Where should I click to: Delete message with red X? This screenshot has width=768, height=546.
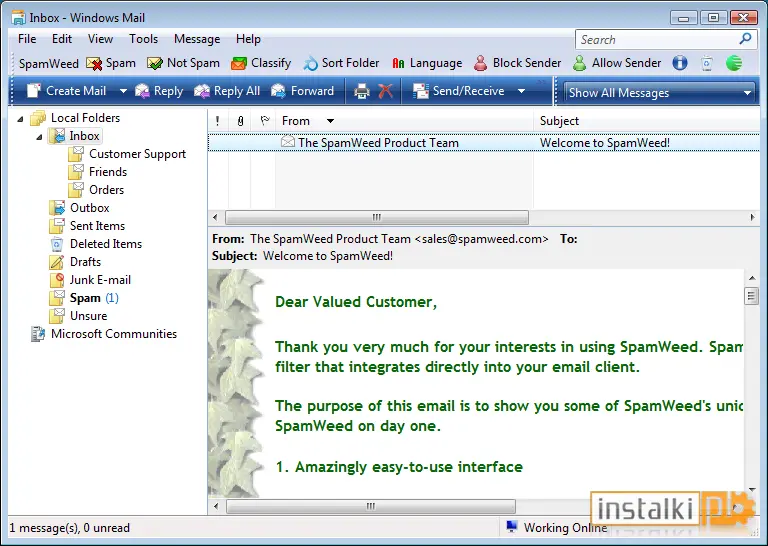pos(385,91)
